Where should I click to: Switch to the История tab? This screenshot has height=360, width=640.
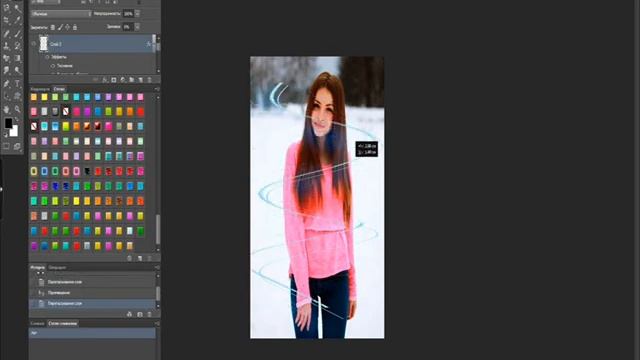tap(38, 267)
